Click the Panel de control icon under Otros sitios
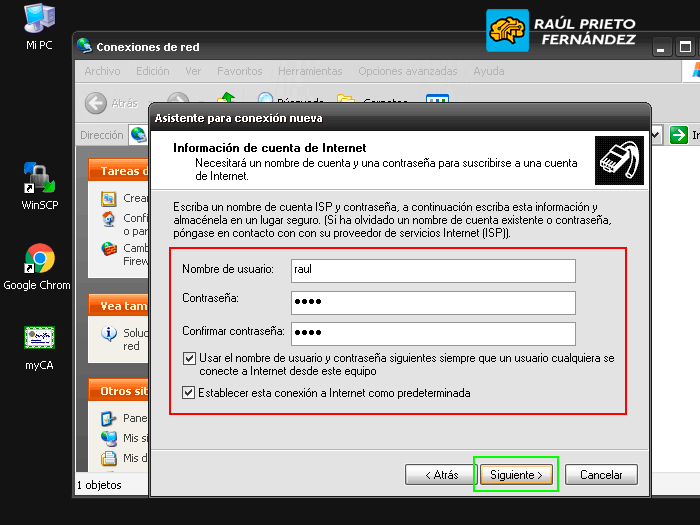The image size is (700, 525). (x=109, y=418)
